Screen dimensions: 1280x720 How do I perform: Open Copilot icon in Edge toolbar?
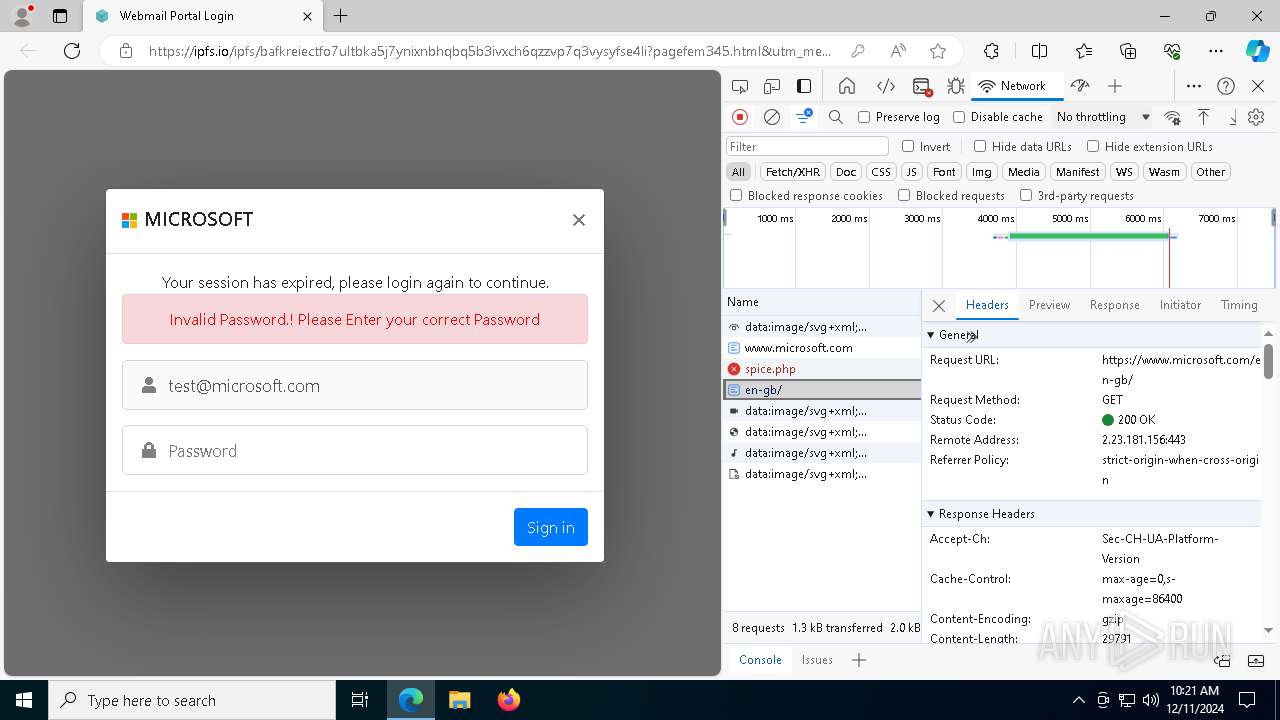[x=1257, y=50]
